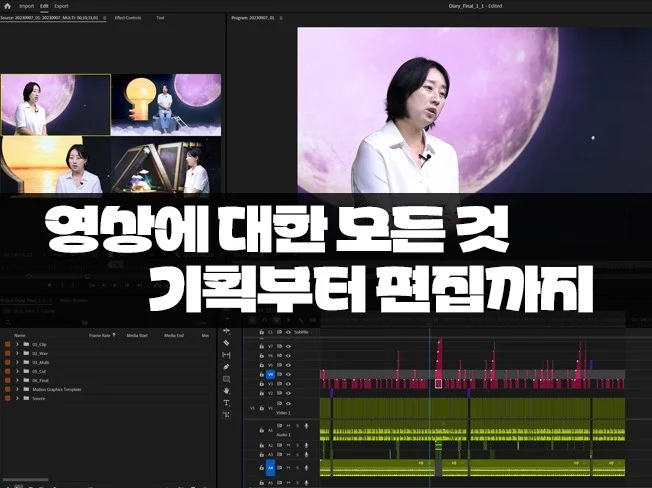This screenshot has height=488, width=652.
Task: Select the Razor tool in the toolbar
Action: coord(227,343)
